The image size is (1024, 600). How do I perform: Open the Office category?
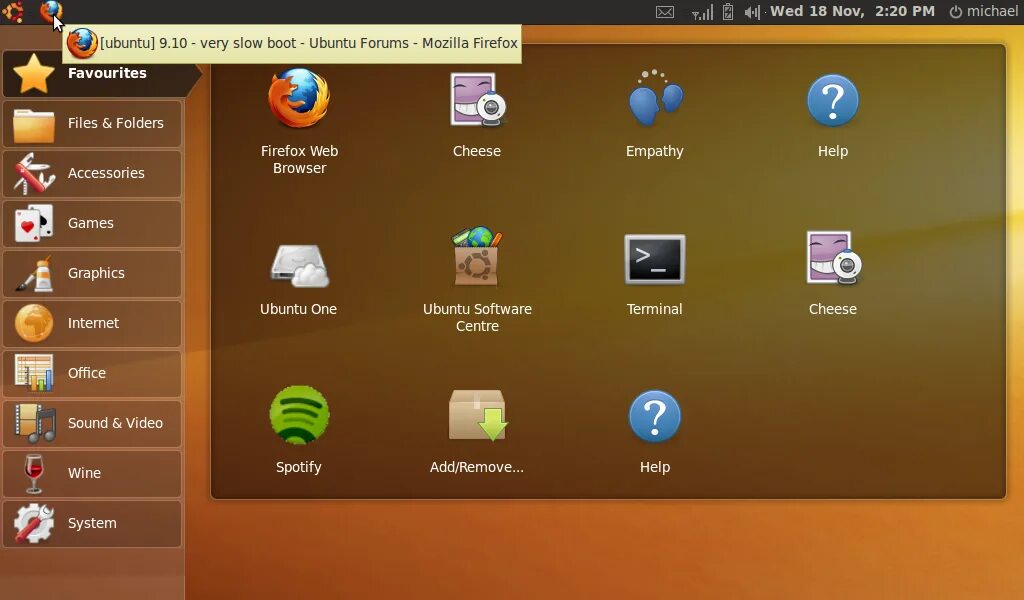click(x=92, y=373)
